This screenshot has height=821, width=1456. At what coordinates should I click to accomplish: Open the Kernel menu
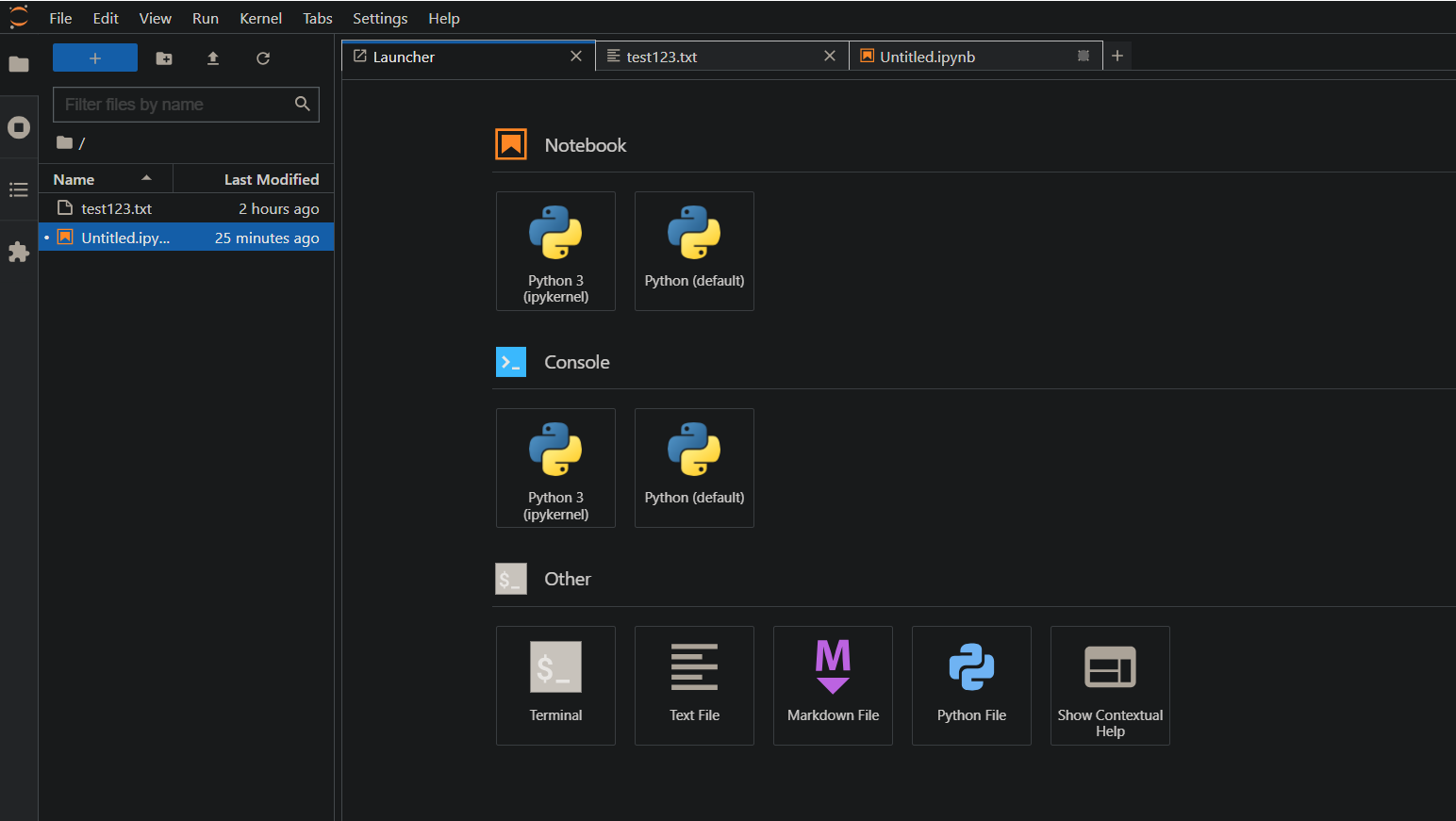pyautogui.click(x=260, y=18)
